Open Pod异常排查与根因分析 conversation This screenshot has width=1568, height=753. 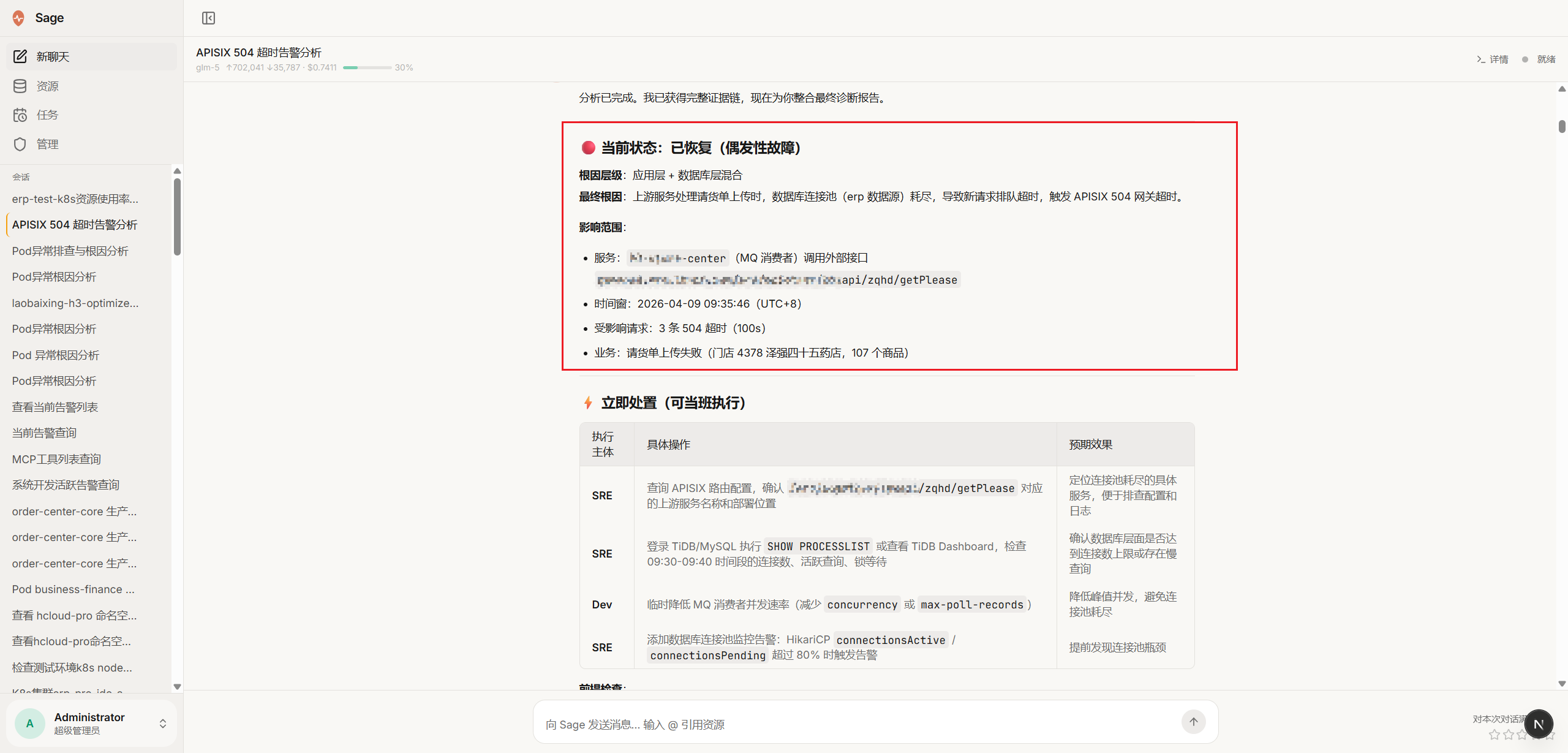[x=70, y=251]
